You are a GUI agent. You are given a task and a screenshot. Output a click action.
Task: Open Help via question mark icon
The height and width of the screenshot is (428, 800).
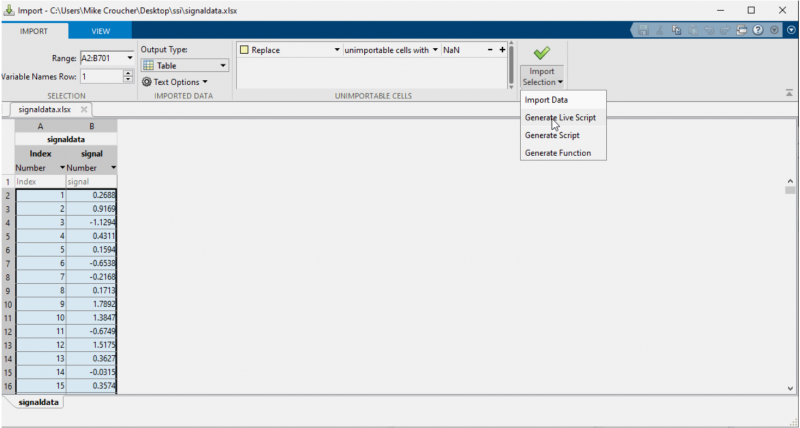tap(758, 31)
